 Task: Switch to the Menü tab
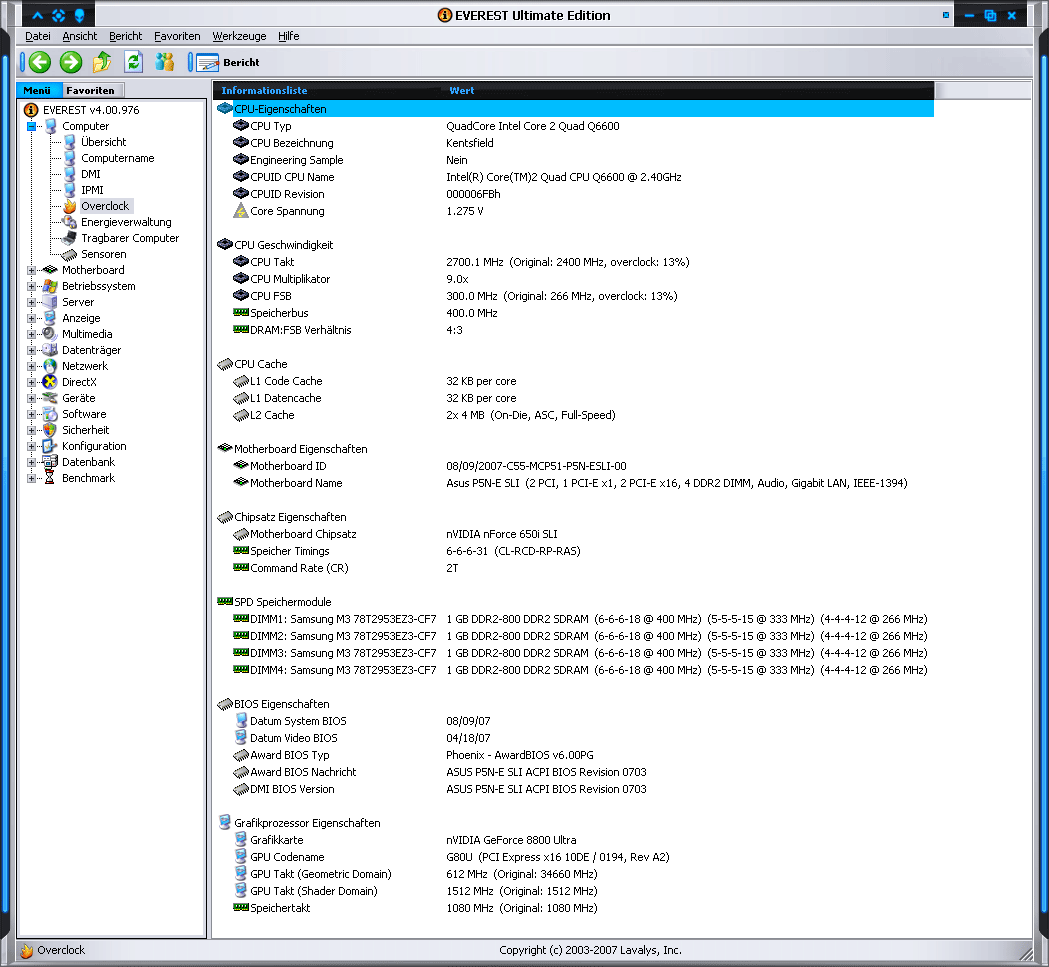tap(37, 90)
